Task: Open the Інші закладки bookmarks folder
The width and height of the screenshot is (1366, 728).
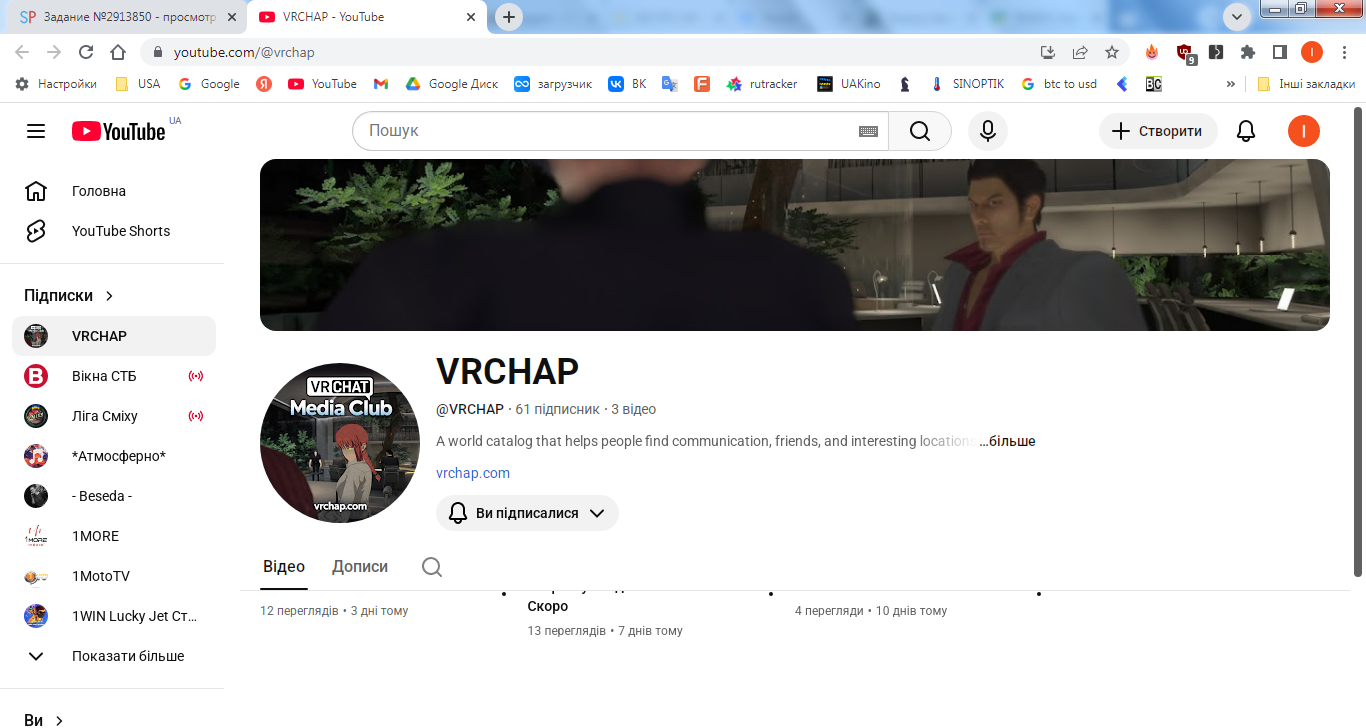Action: pos(1306,84)
